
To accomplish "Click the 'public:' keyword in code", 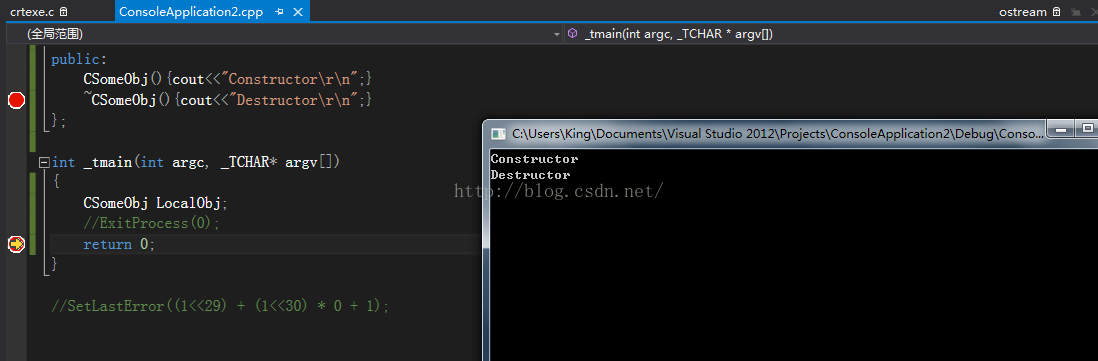I will (79, 59).
